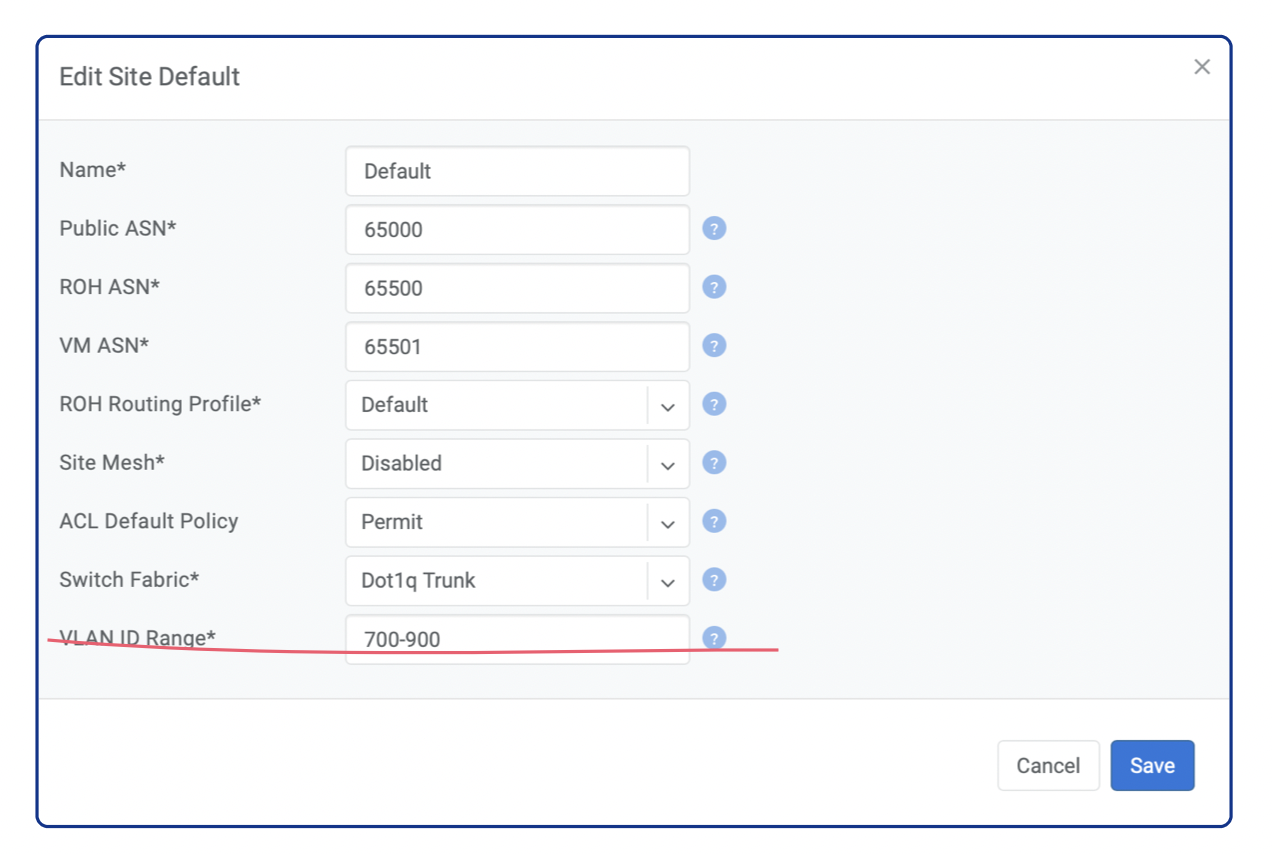Focus the ROH ASN 65500 input
This screenshot has height=854, width=1272.
pyautogui.click(x=516, y=288)
